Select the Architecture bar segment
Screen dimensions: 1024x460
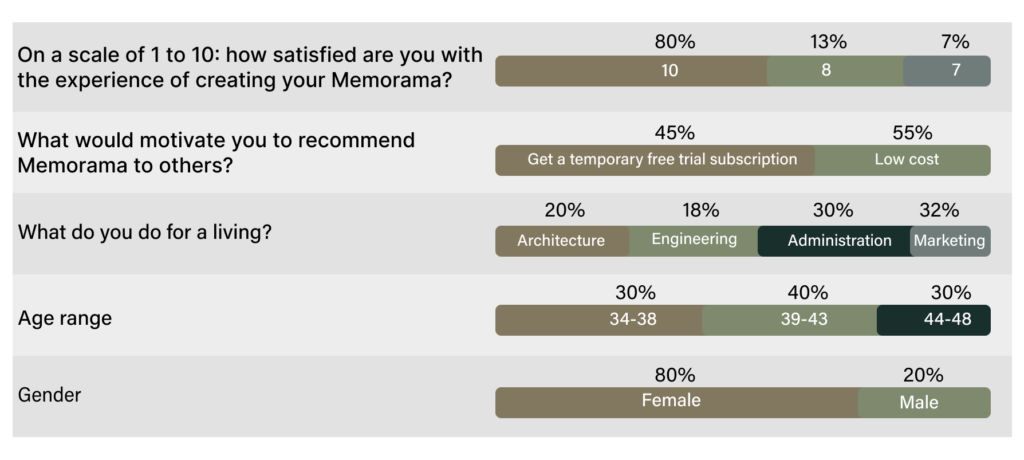[x=562, y=241]
